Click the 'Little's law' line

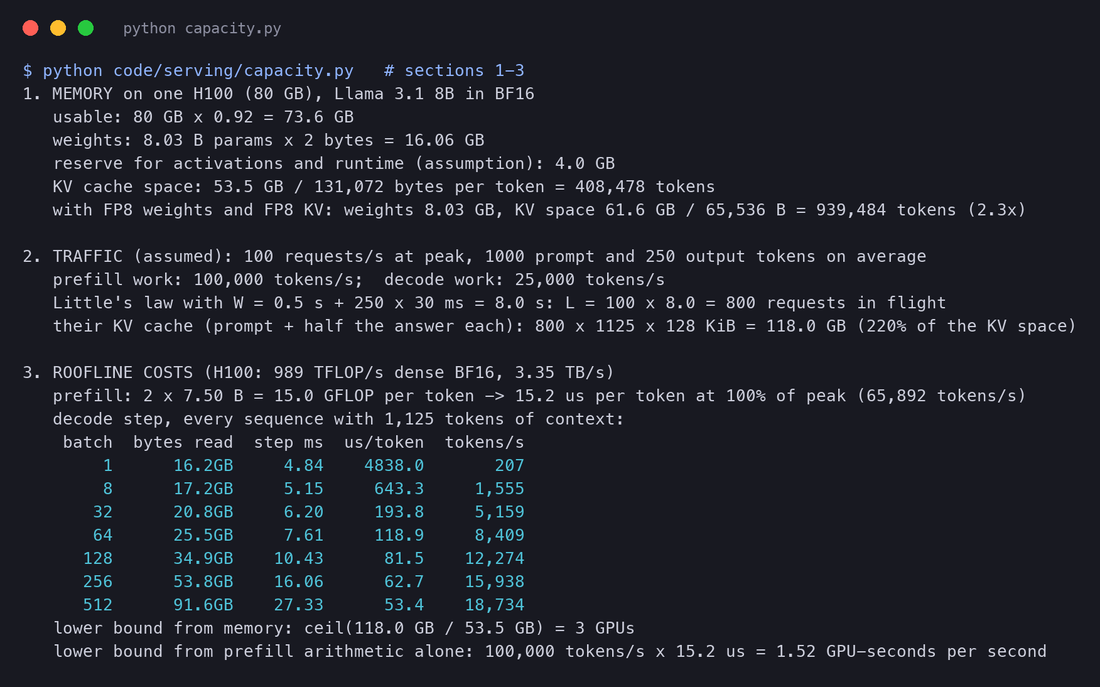[499, 303]
